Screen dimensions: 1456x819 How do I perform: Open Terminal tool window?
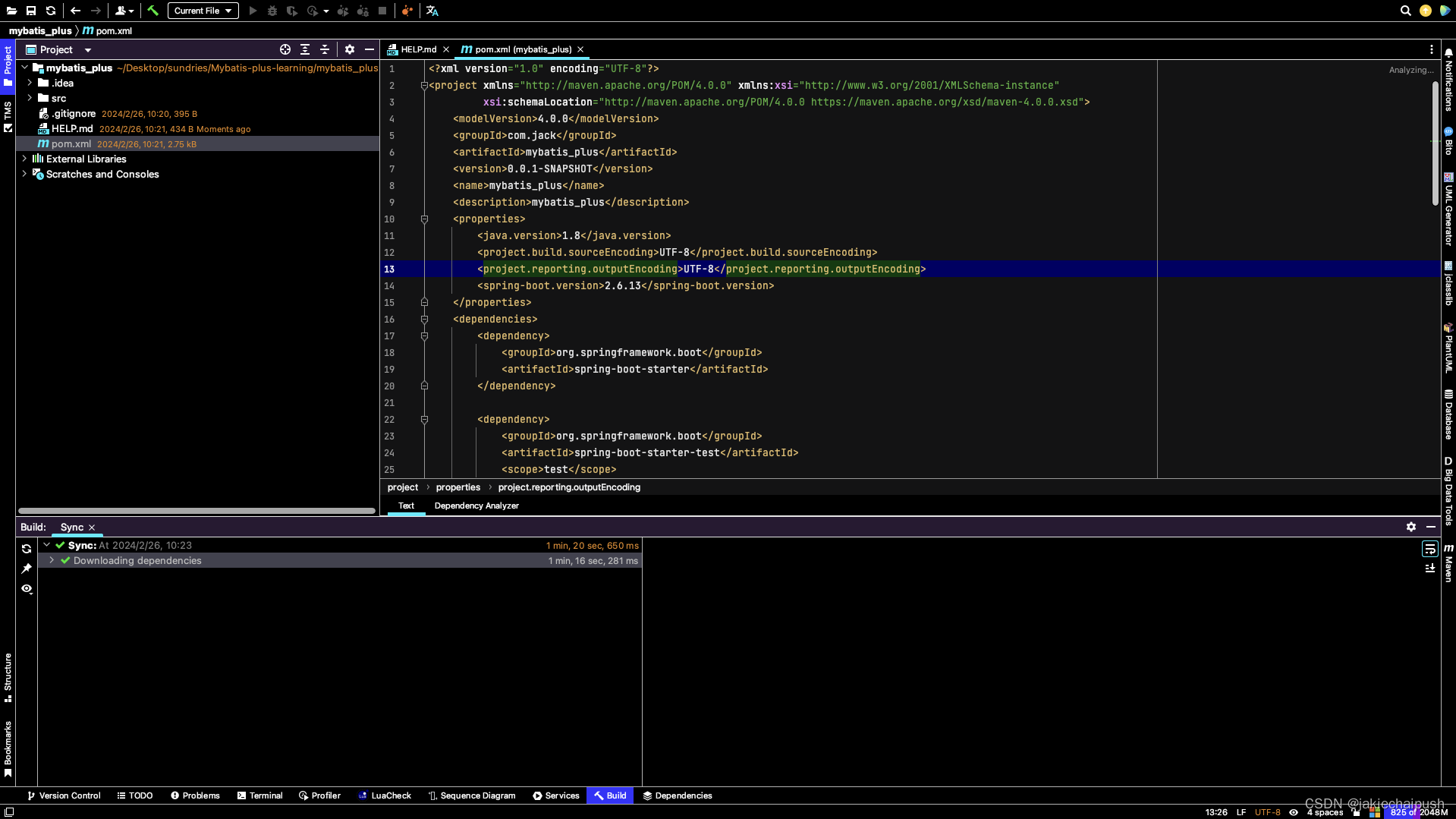tap(259, 795)
